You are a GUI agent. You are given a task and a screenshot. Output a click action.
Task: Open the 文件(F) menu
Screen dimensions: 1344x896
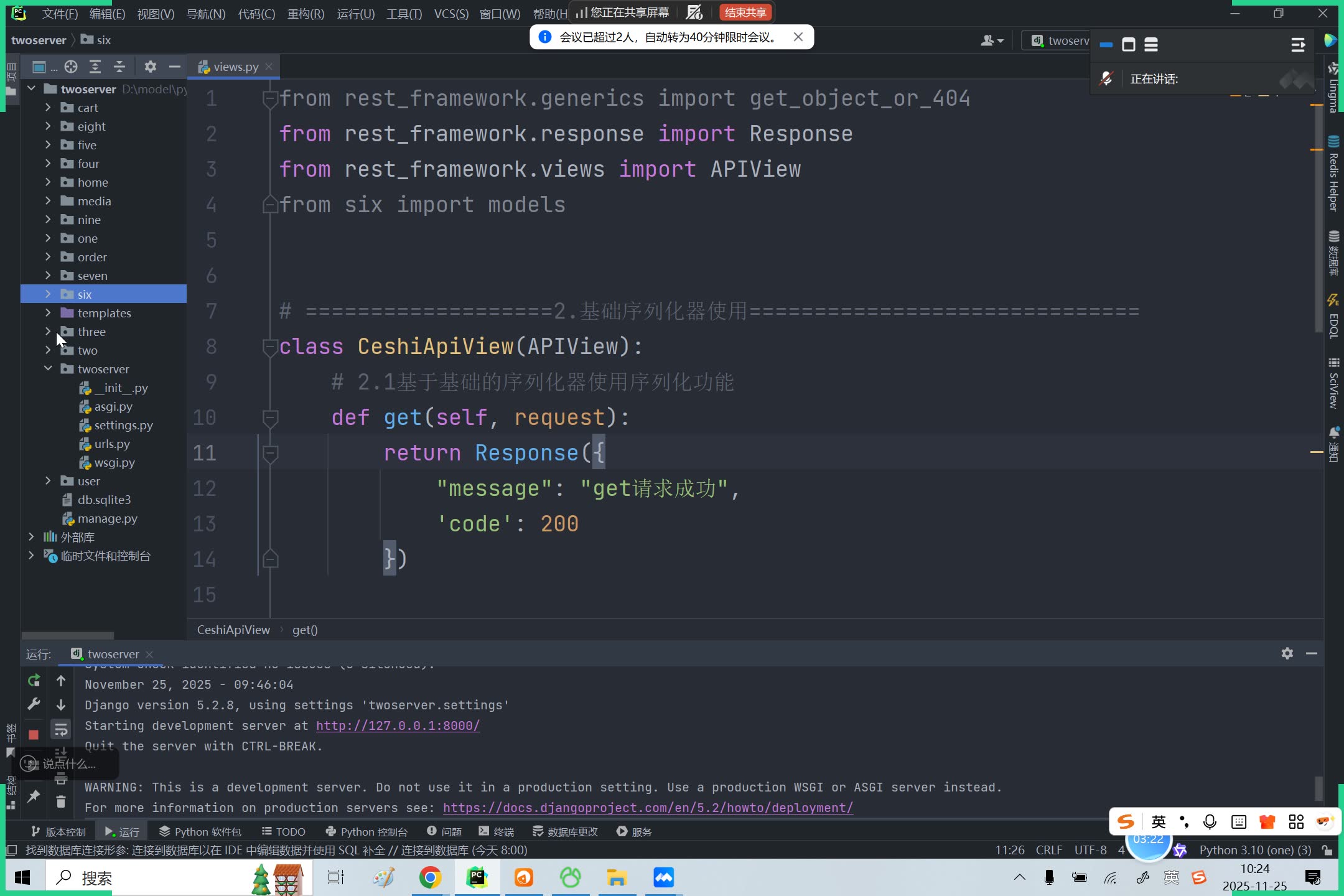pos(60,13)
